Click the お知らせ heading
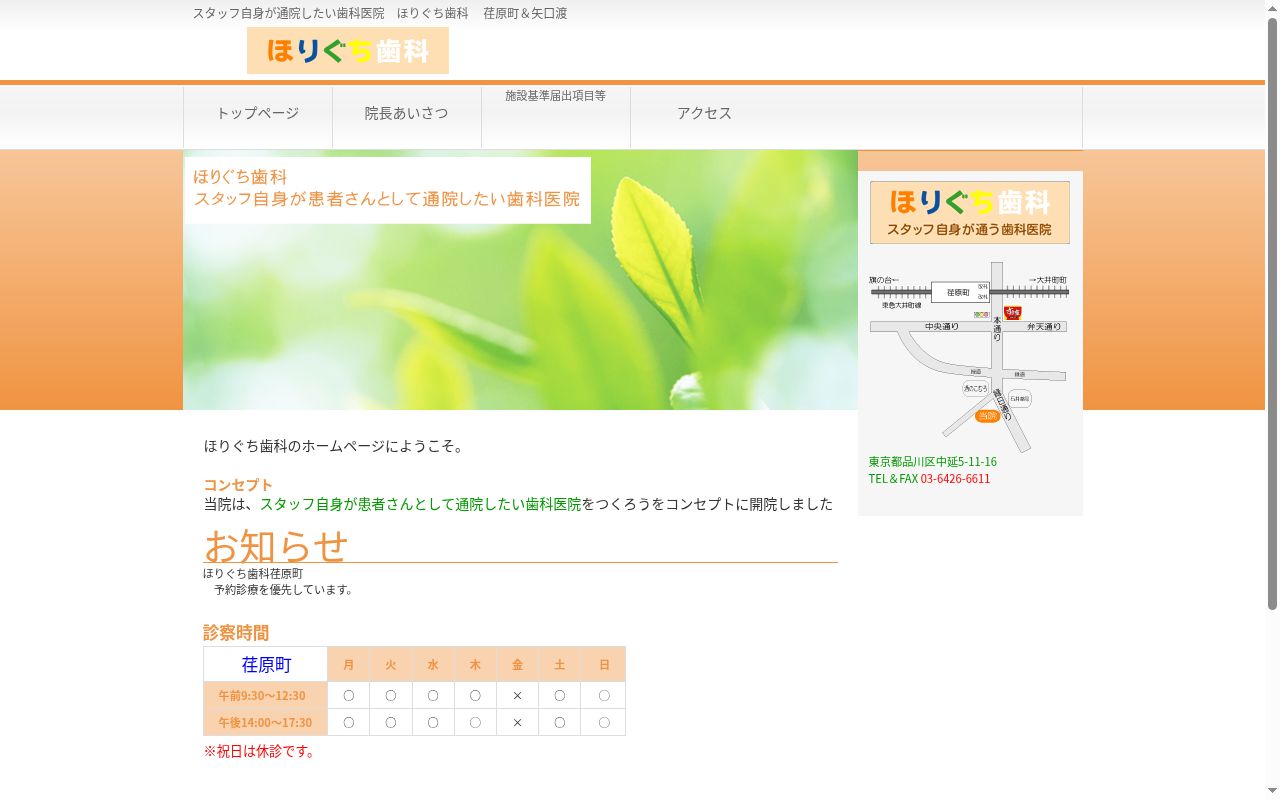 tap(276, 546)
